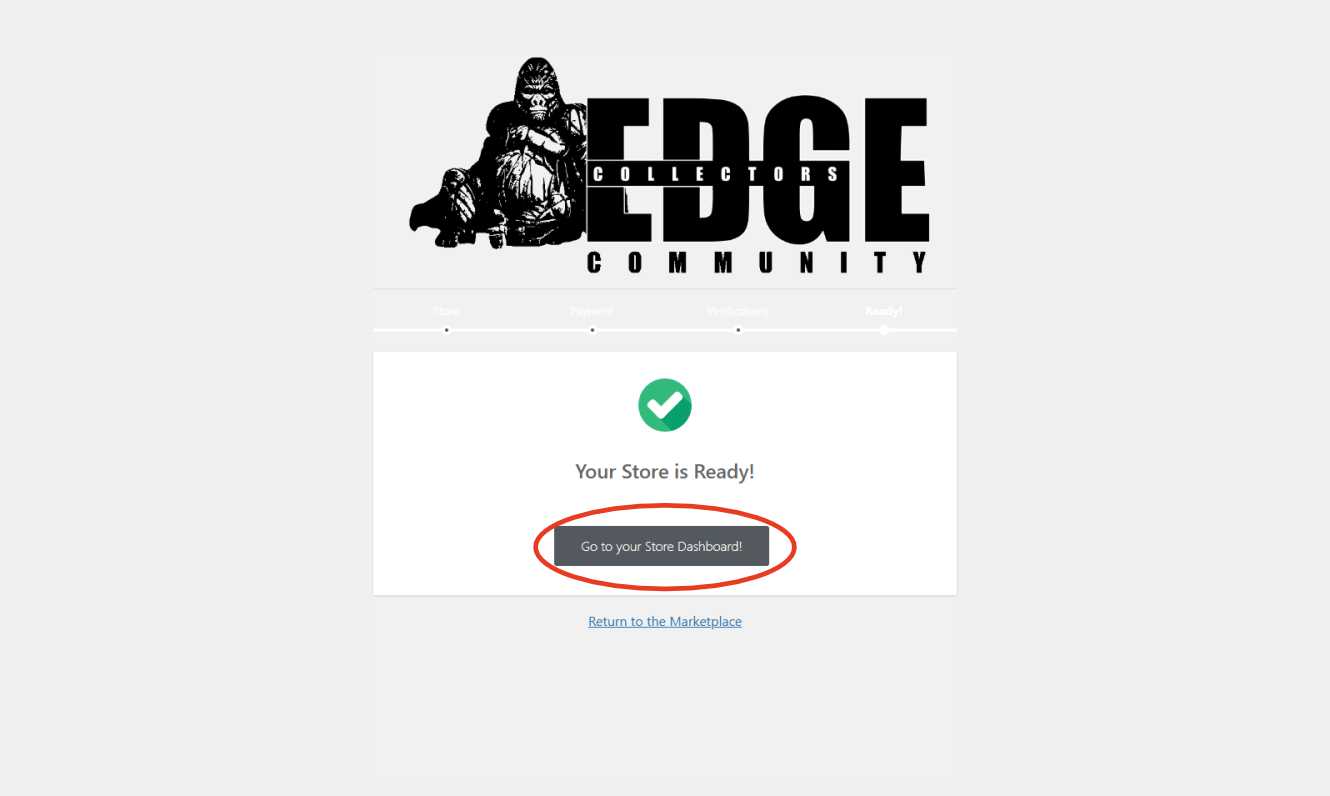Viewport: 1330px width, 796px height.
Task: Select the Store step dot
Action: coord(446,330)
